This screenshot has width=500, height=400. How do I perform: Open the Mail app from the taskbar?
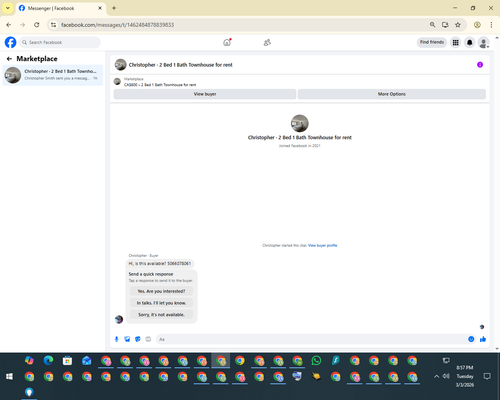(87, 360)
